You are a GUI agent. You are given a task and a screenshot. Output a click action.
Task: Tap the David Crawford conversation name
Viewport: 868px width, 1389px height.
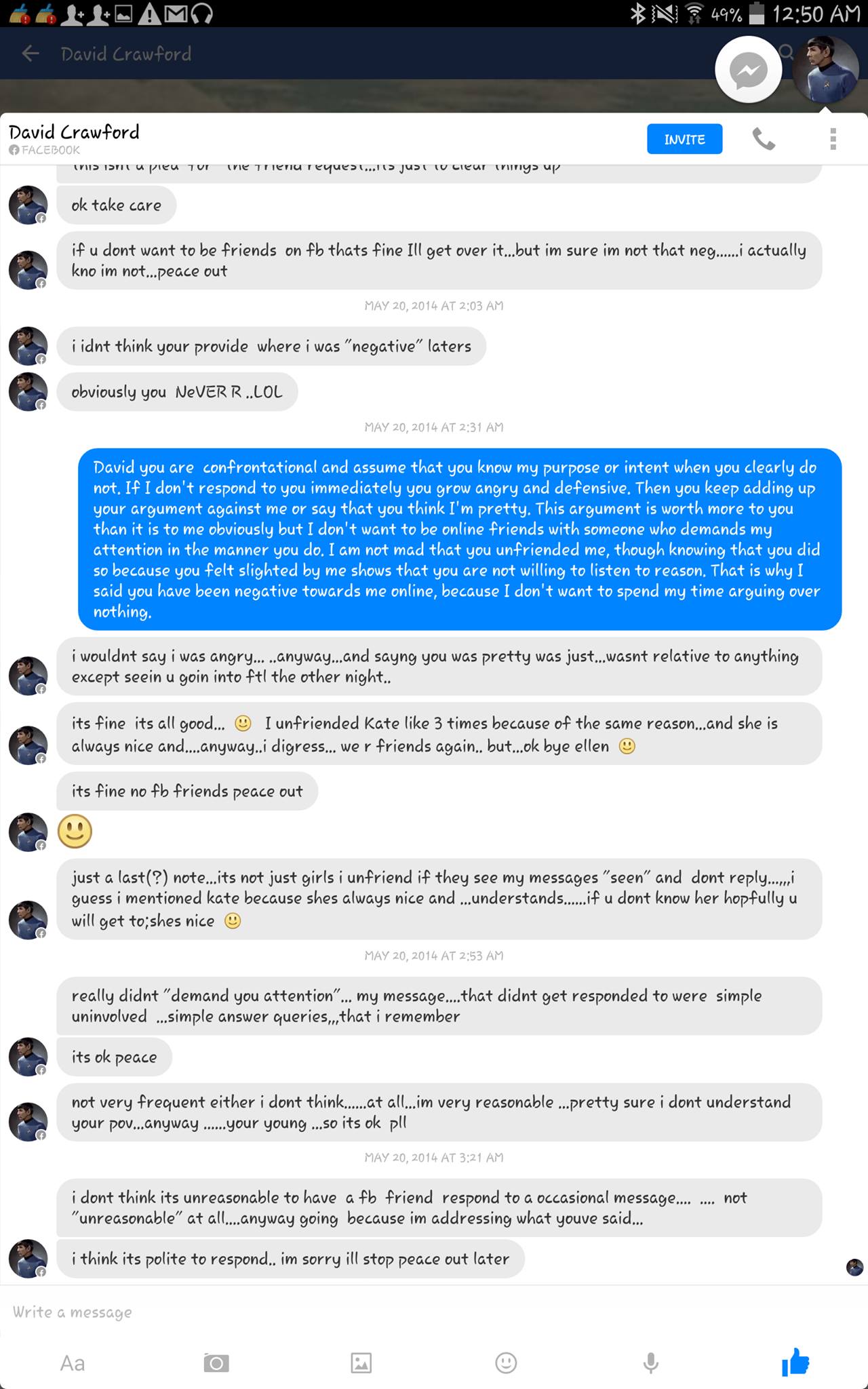click(74, 132)
